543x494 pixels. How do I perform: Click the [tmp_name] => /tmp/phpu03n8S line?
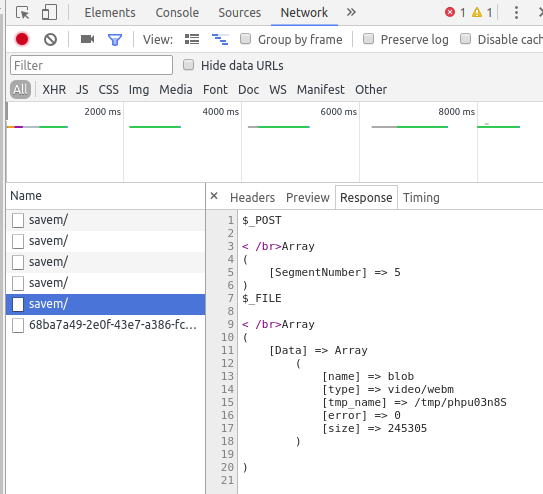point(414,402)
